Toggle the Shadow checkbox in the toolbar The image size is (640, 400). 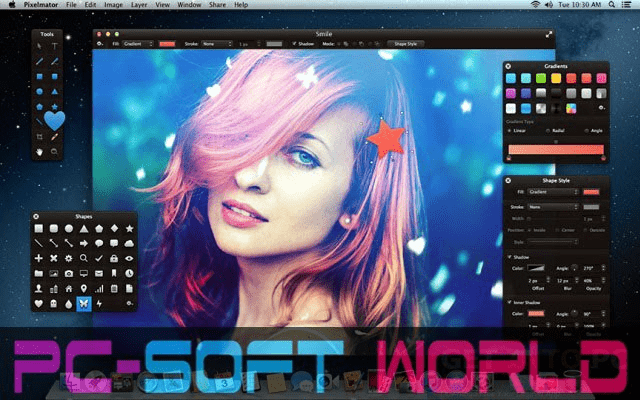[x=294, y=44]
